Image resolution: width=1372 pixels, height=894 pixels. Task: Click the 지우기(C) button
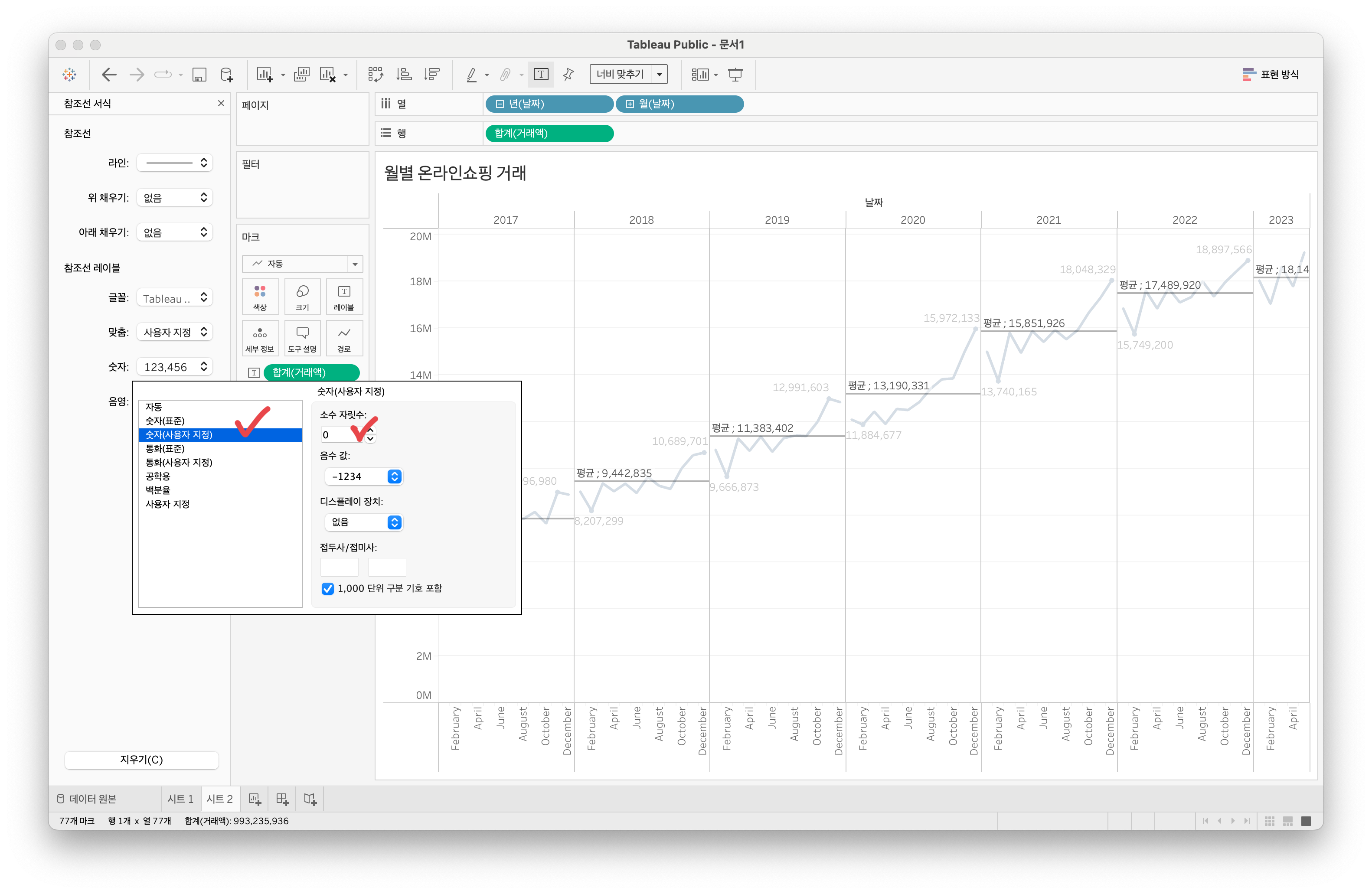(141, 760)
